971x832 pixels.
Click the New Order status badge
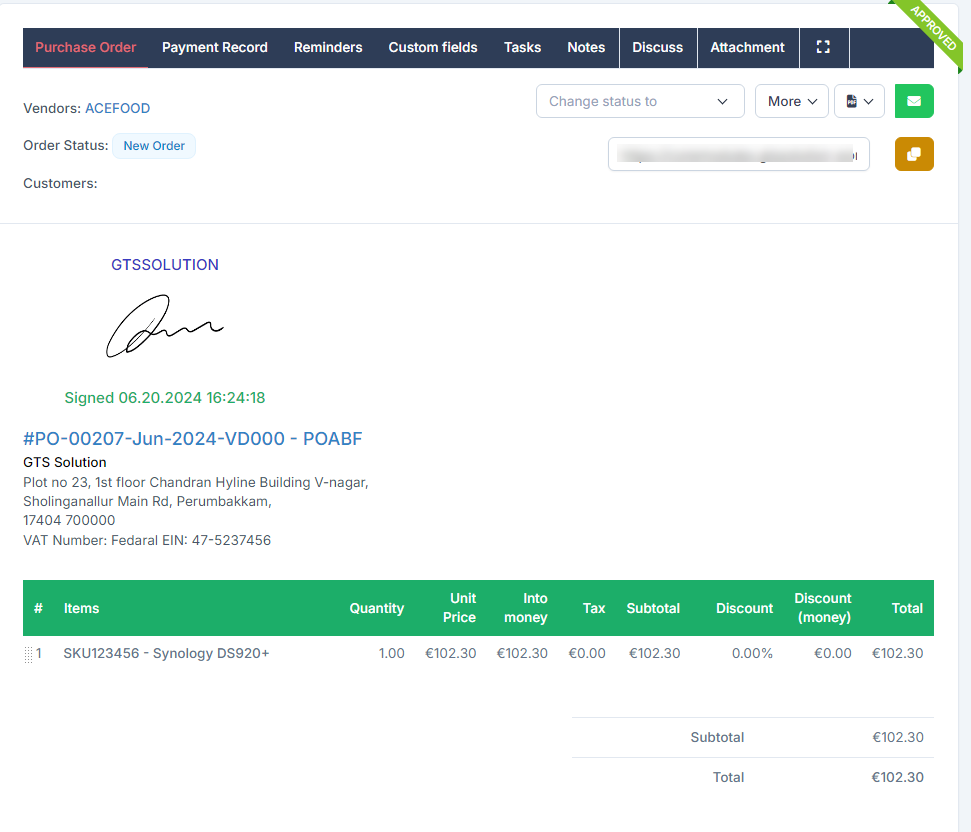click(154, 146)
